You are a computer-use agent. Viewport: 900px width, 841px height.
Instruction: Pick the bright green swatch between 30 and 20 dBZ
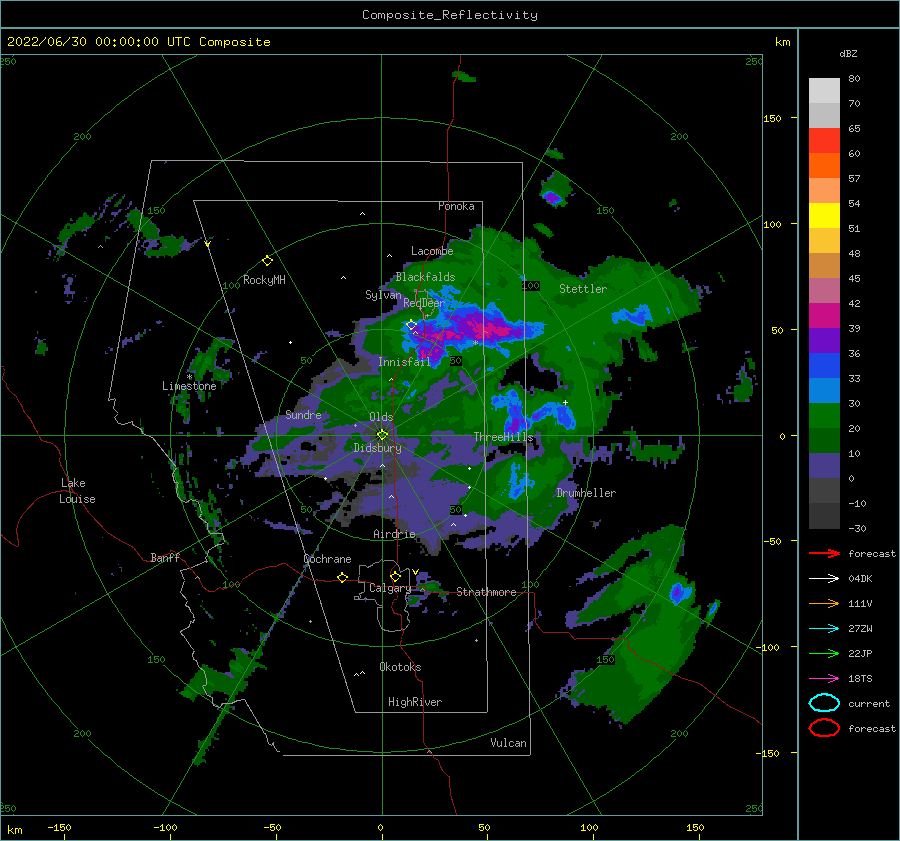click(x=824, y=416)
